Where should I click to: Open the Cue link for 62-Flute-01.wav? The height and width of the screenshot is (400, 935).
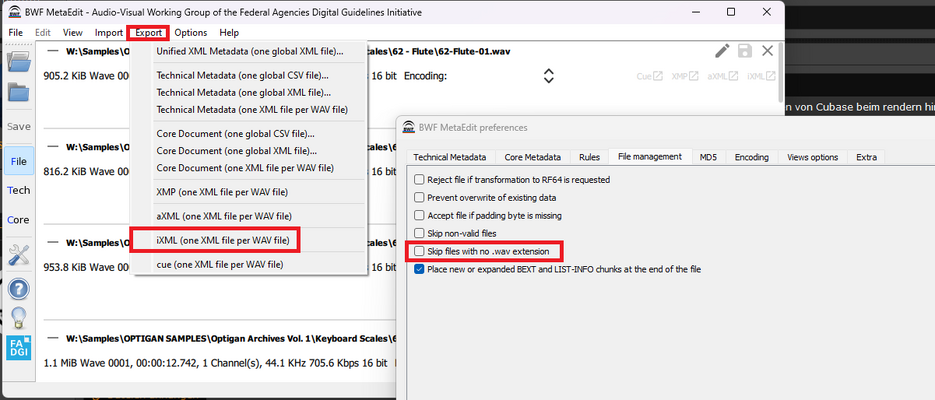click(649, 76)
